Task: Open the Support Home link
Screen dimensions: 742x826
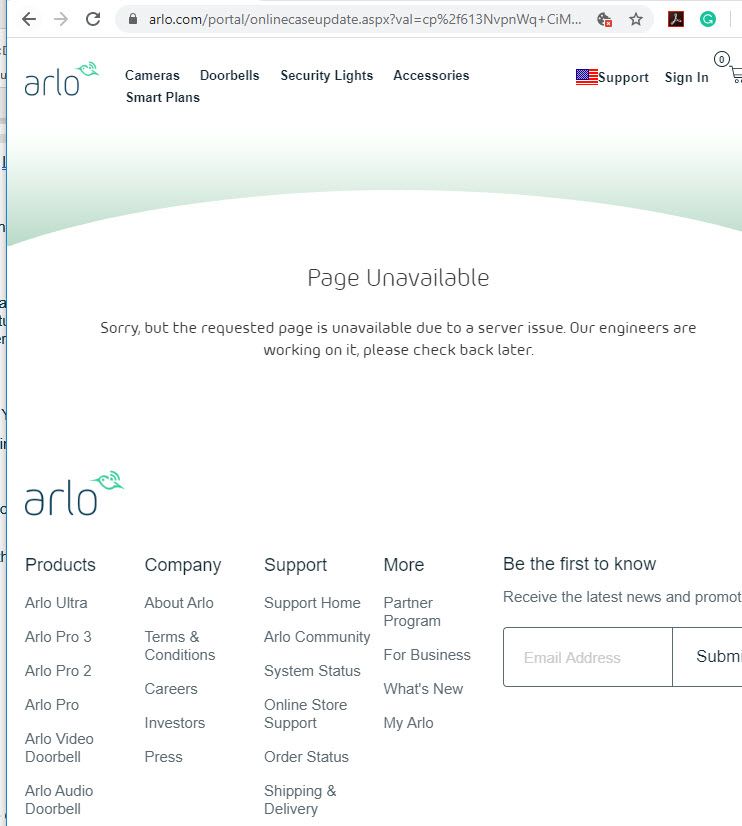Action: (x=312, y=603)
